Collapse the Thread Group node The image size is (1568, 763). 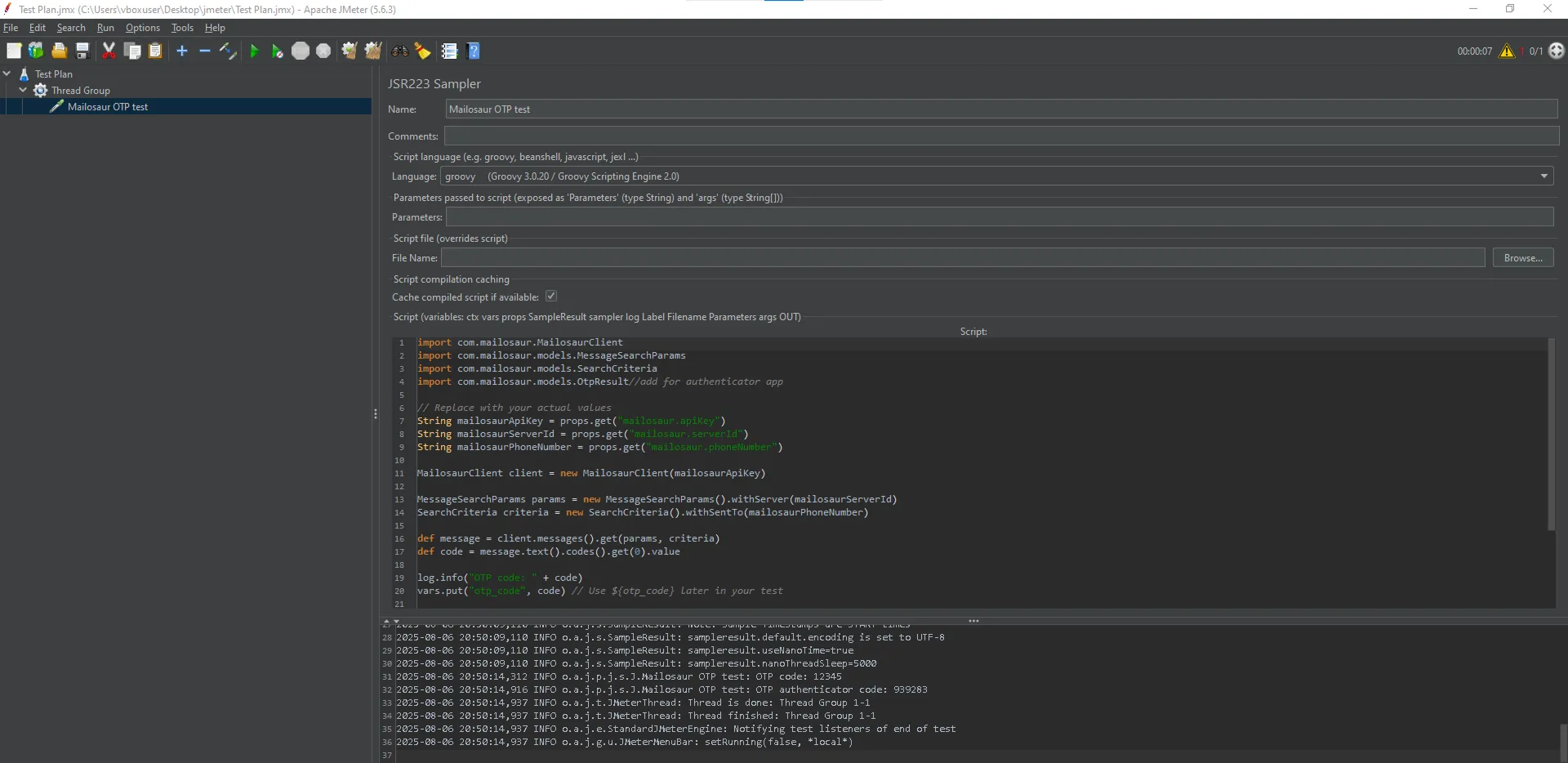pyautogui.click(x=23, y=90)
